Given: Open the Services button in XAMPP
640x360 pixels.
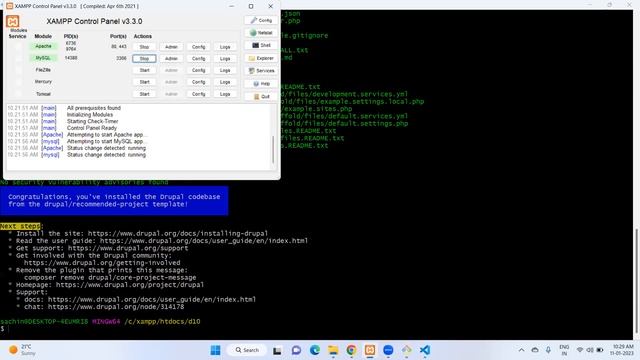Looking at the screenshot, I should (261, 71).
